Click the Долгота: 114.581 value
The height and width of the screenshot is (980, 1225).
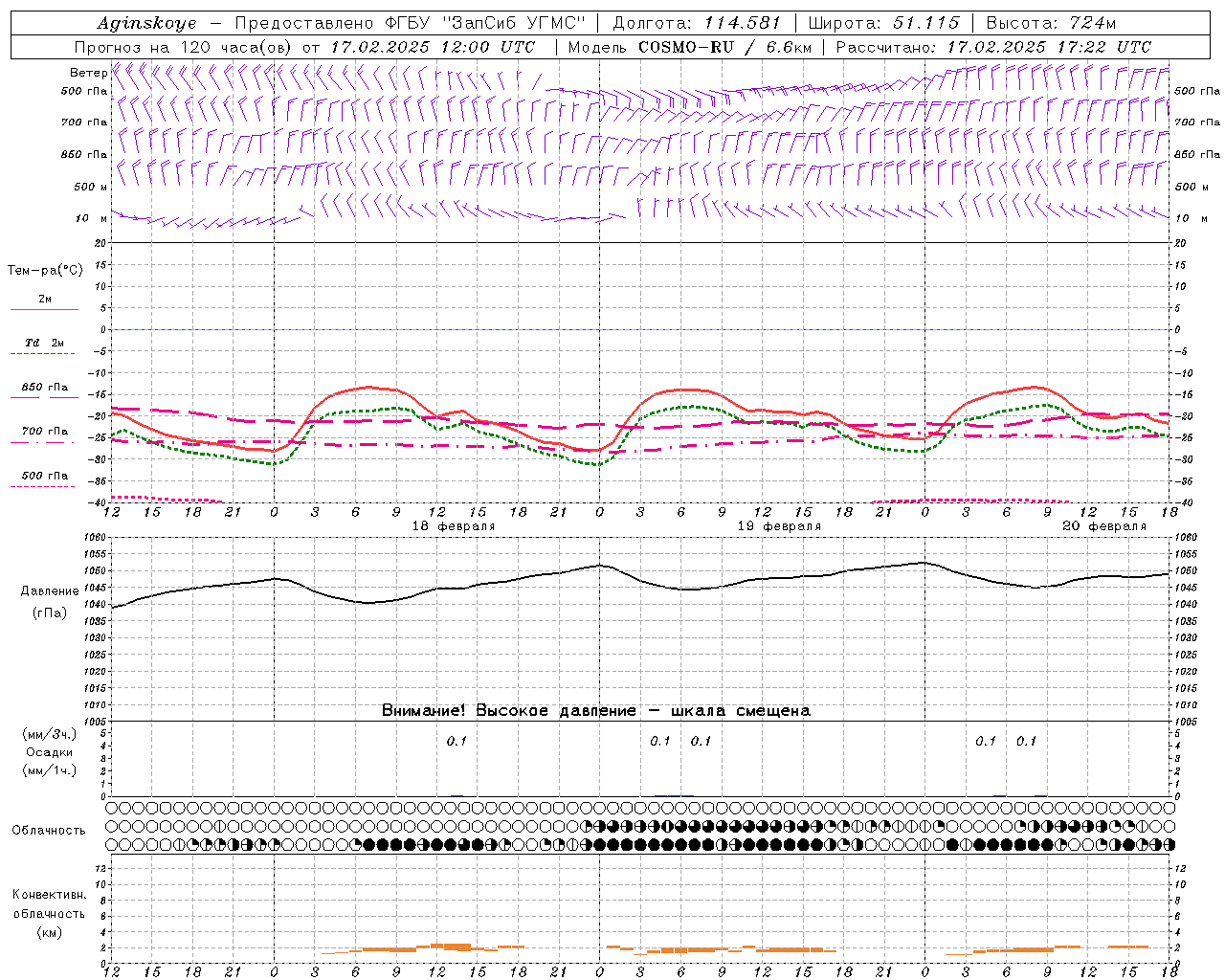(x=697, y=23)
